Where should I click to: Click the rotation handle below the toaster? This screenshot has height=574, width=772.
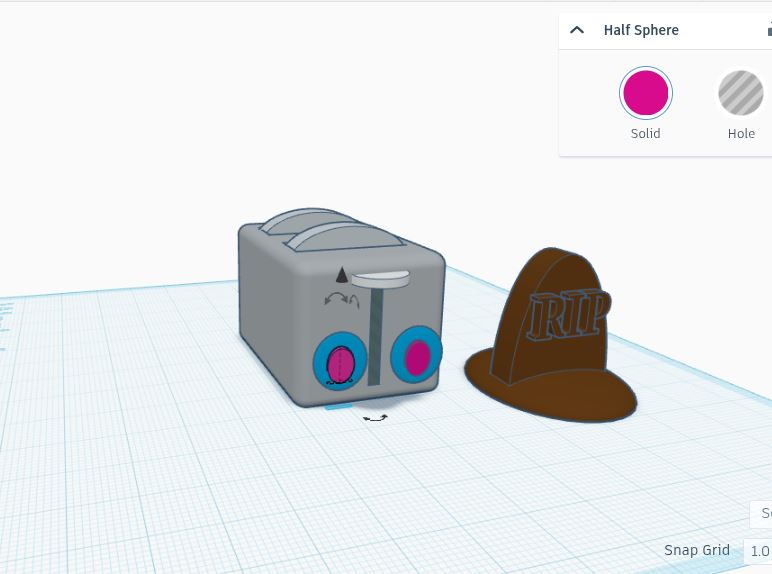click(375, 417)
